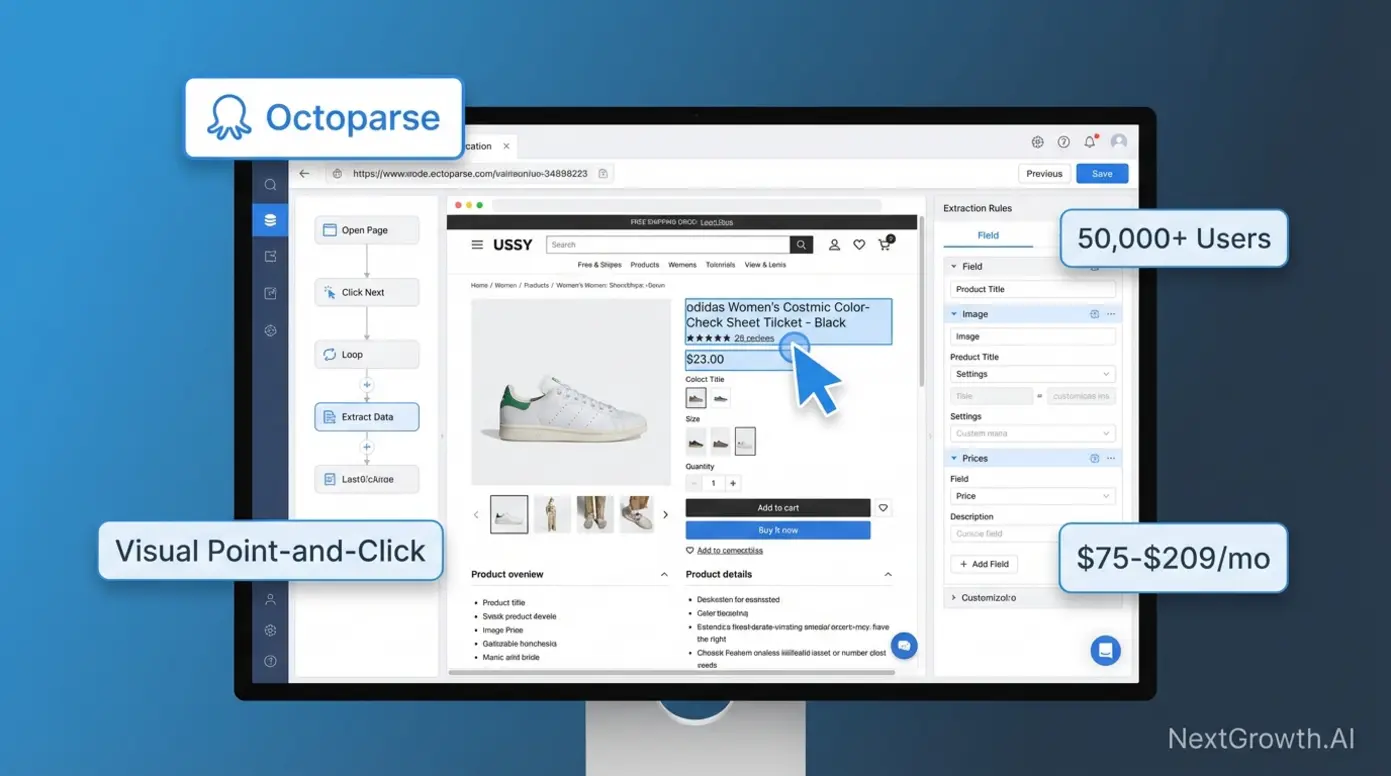Image resolution: width=1391 pixels, height=776 pixels.
Task: Select the first shoe color swatch
Action: (696, 398)
